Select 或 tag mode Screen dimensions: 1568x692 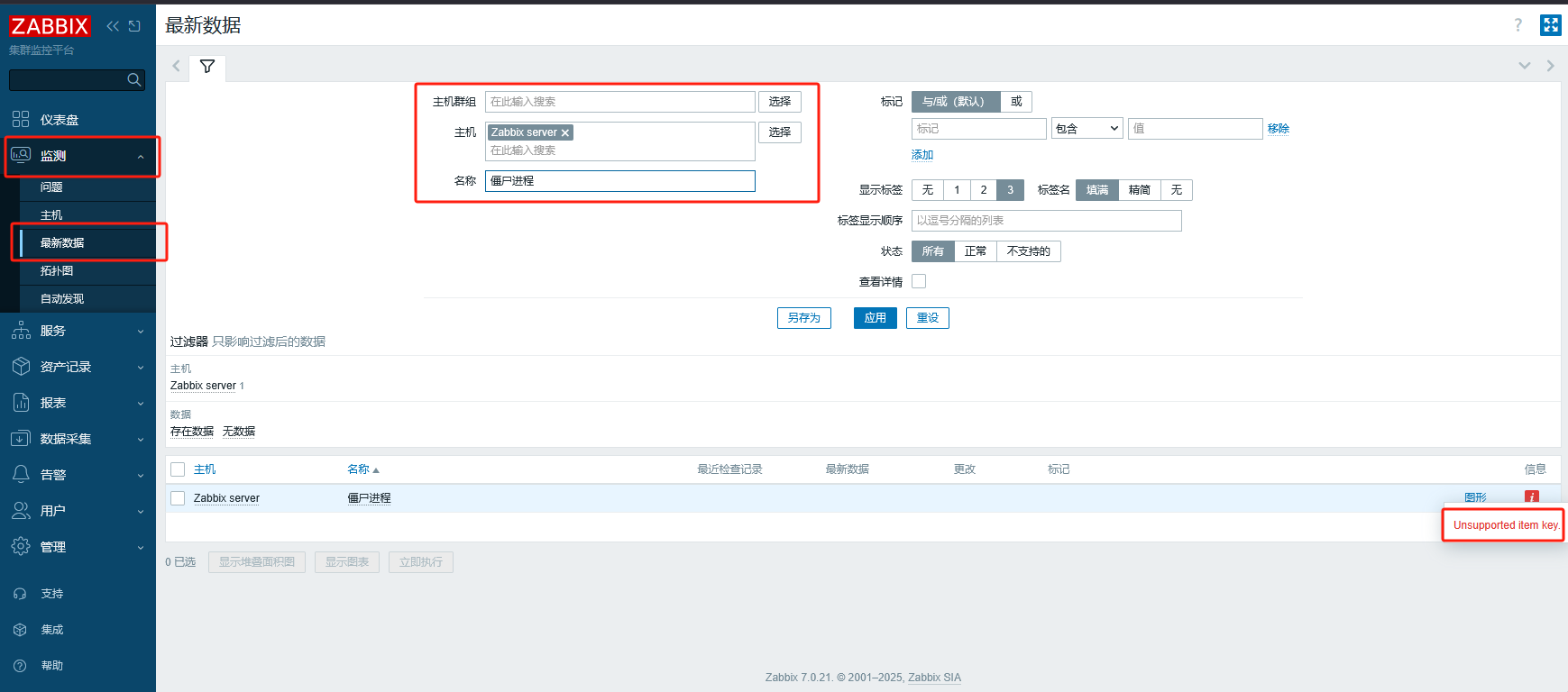(1016, 102)
